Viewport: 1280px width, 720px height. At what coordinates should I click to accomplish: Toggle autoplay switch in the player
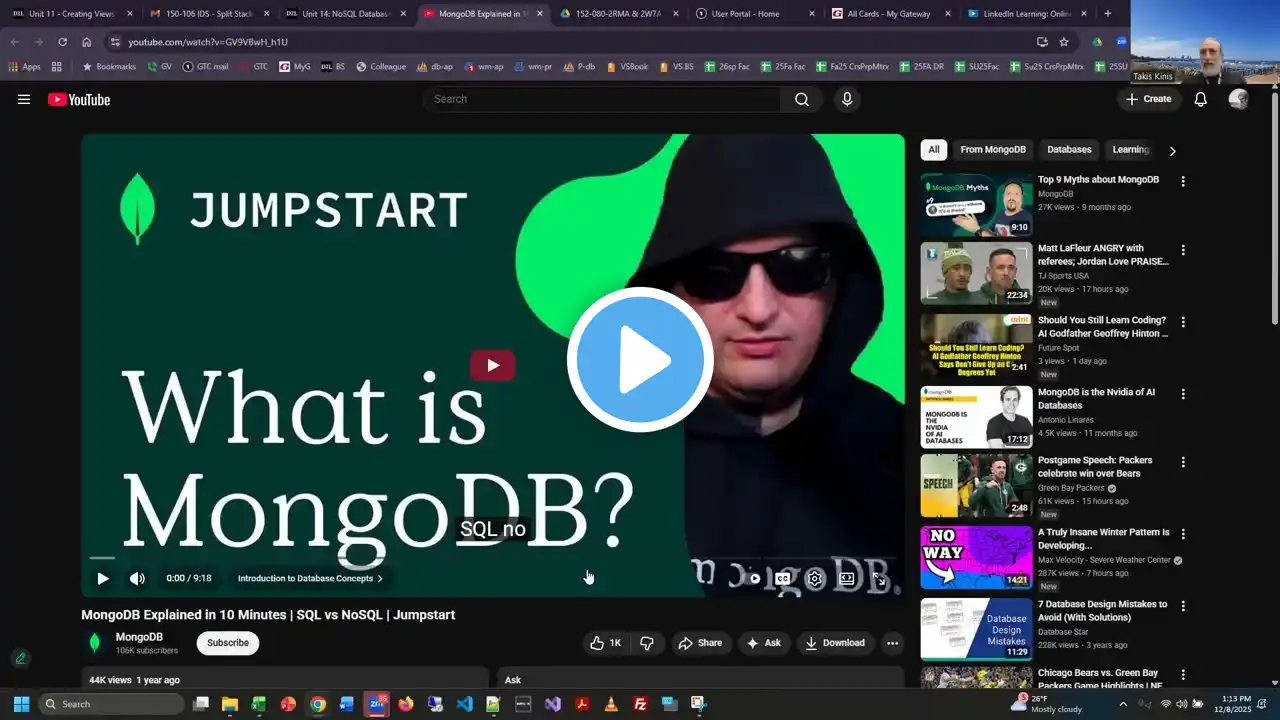pos(753,578)
